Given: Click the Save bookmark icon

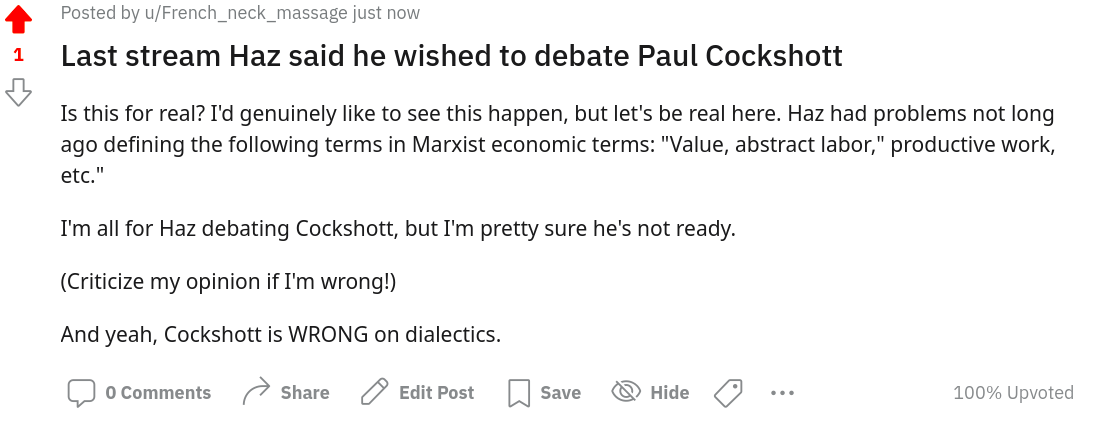Looking at the screenshot, I should [518, 393].
